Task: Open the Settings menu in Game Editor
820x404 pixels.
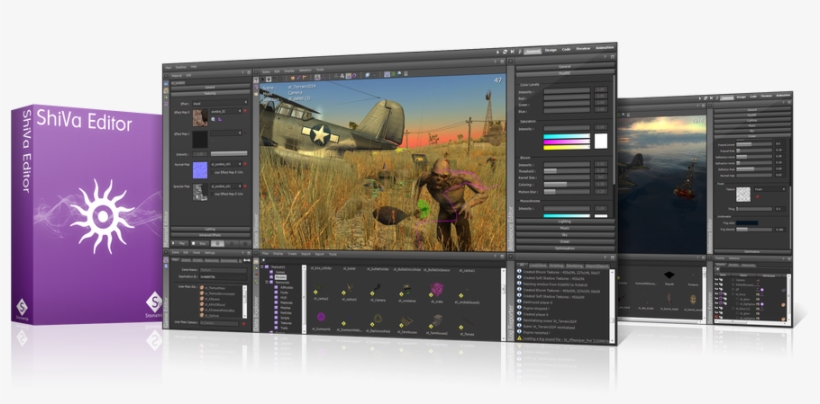Action: [x=211, y=252]
